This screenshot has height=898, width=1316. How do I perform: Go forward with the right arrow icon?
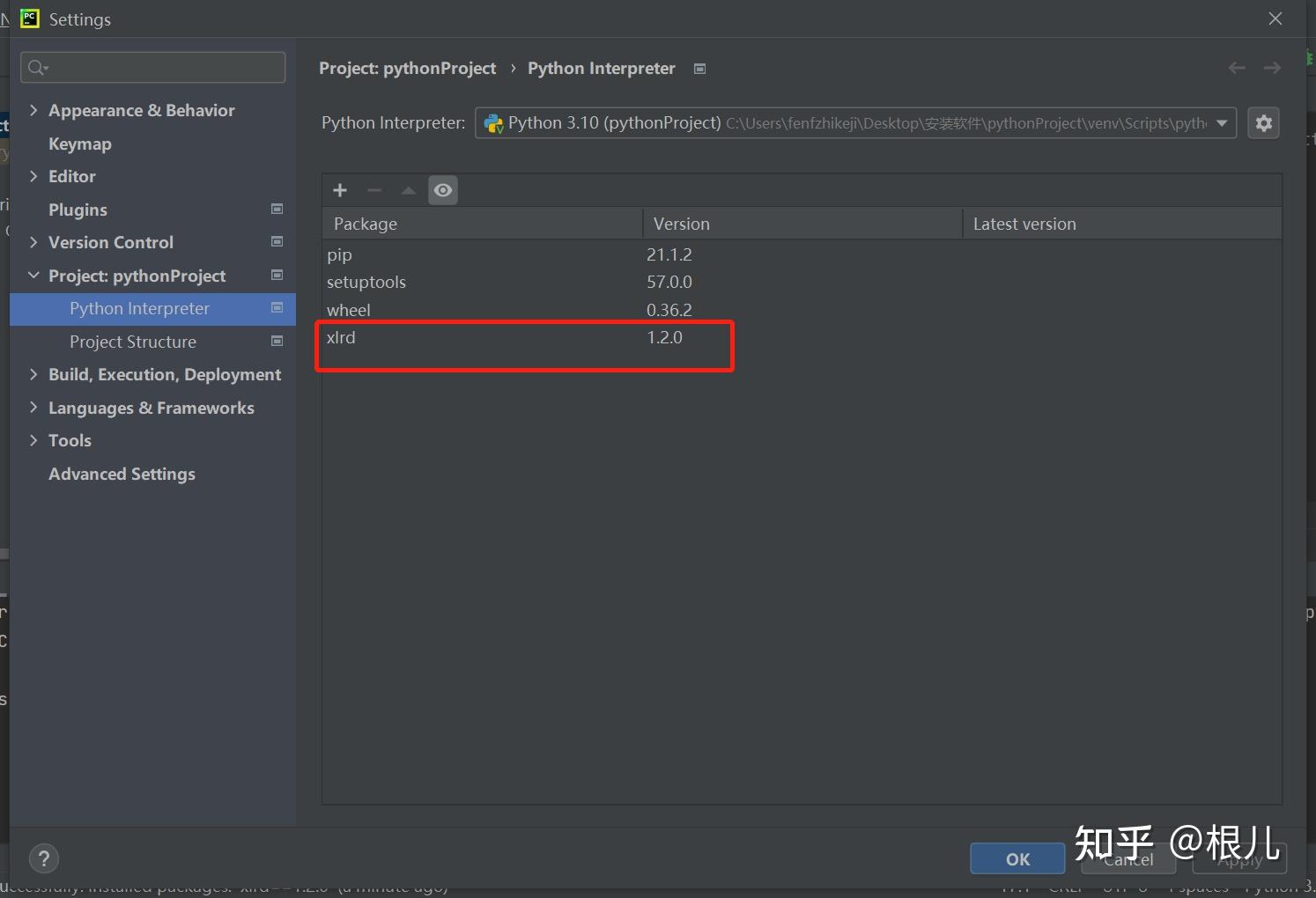pos(1272,68)
